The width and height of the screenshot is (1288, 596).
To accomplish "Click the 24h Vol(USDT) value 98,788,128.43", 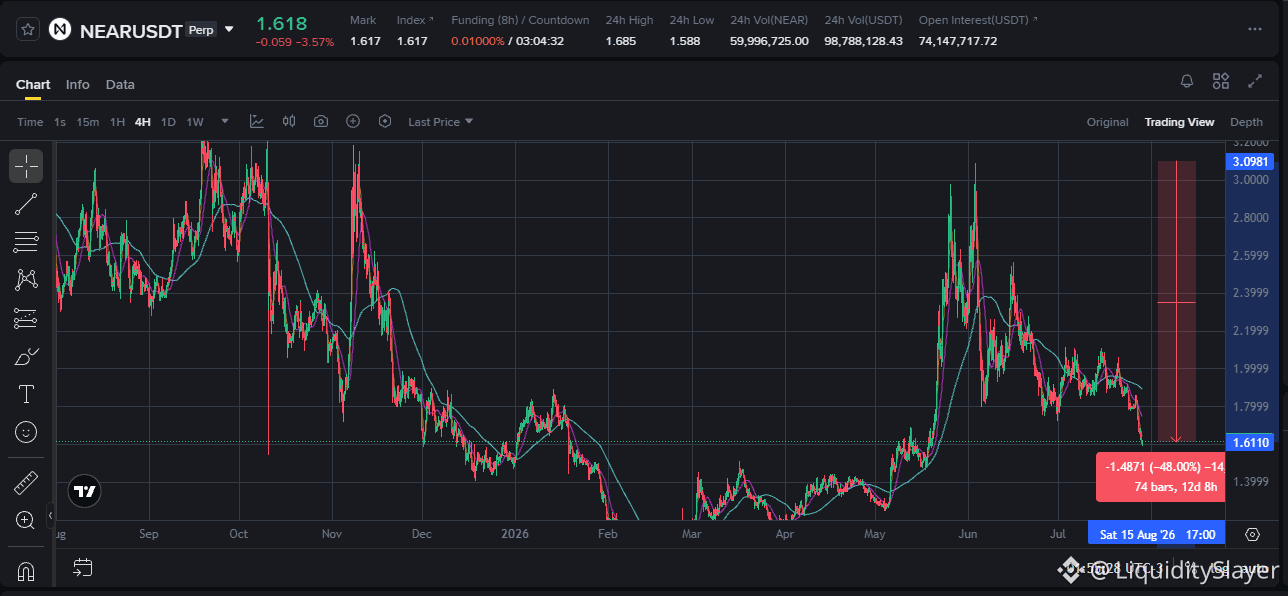I will pos(864,41).
